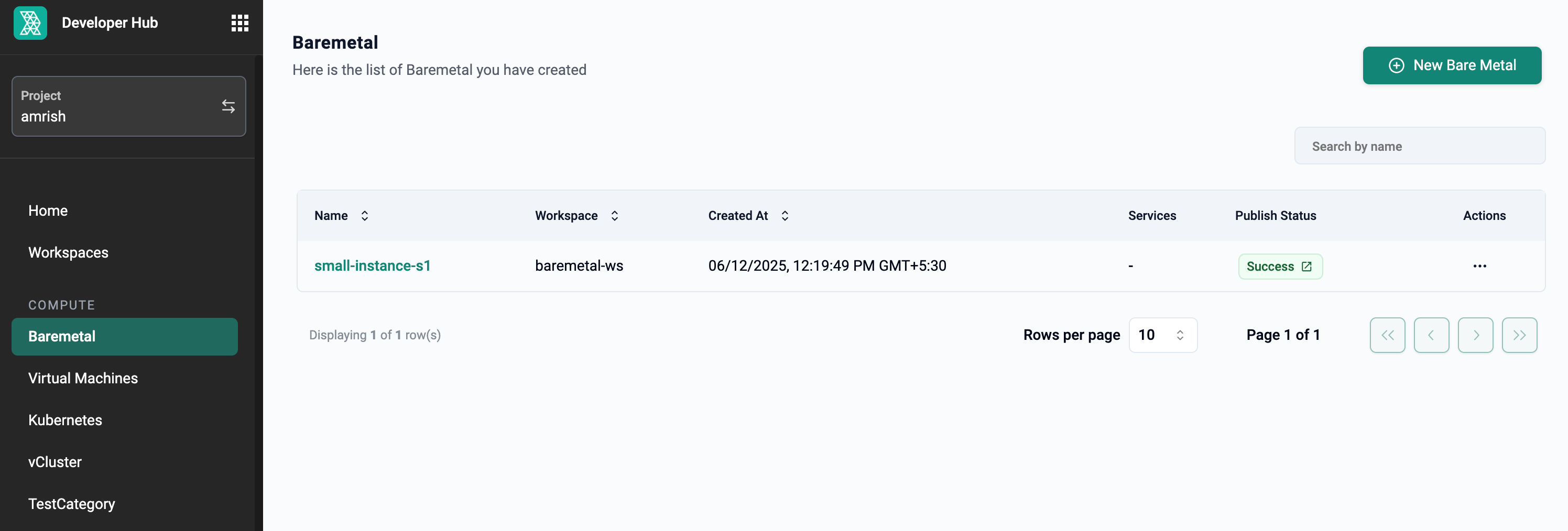Go to the next page
Viewport: 1568px width, 531px height.
click(x=1475, y=335)
